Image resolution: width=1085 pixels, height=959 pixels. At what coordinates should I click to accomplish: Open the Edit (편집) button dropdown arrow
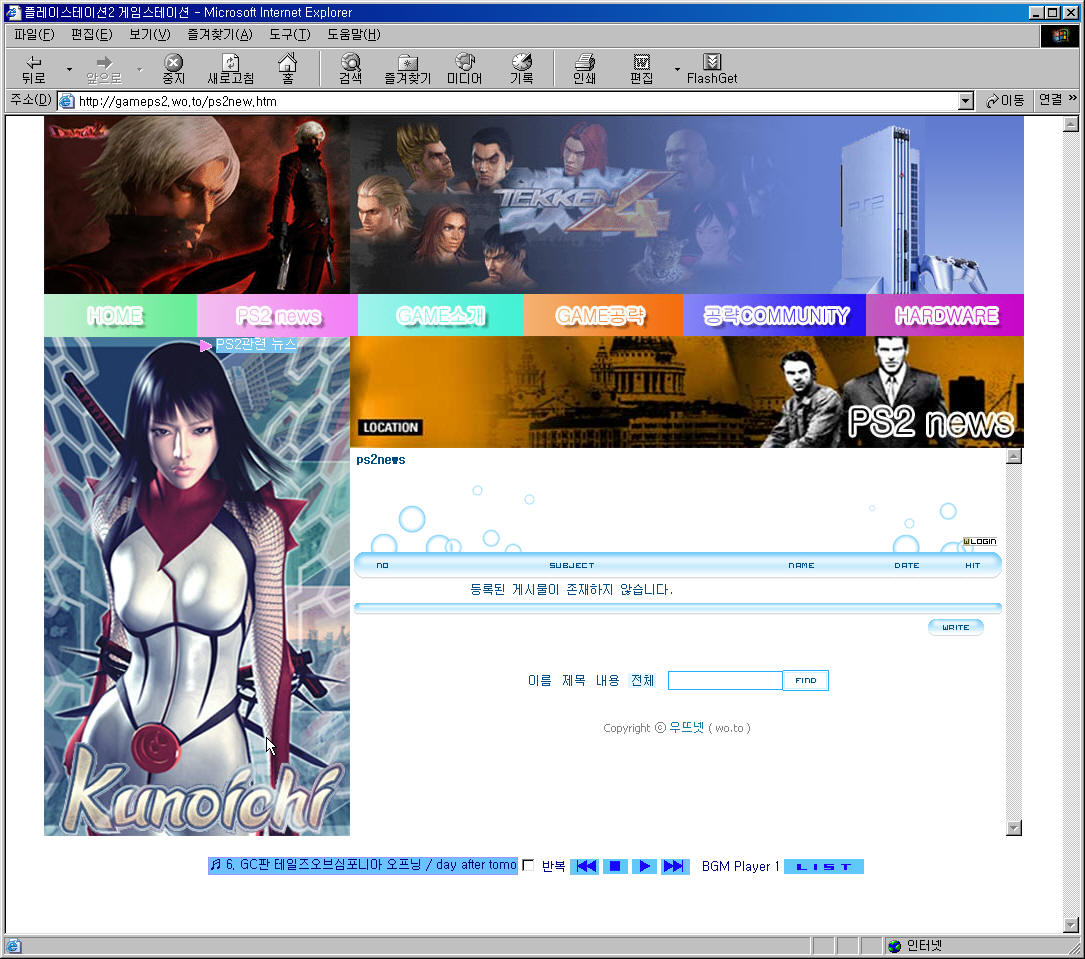click(677, 69)
